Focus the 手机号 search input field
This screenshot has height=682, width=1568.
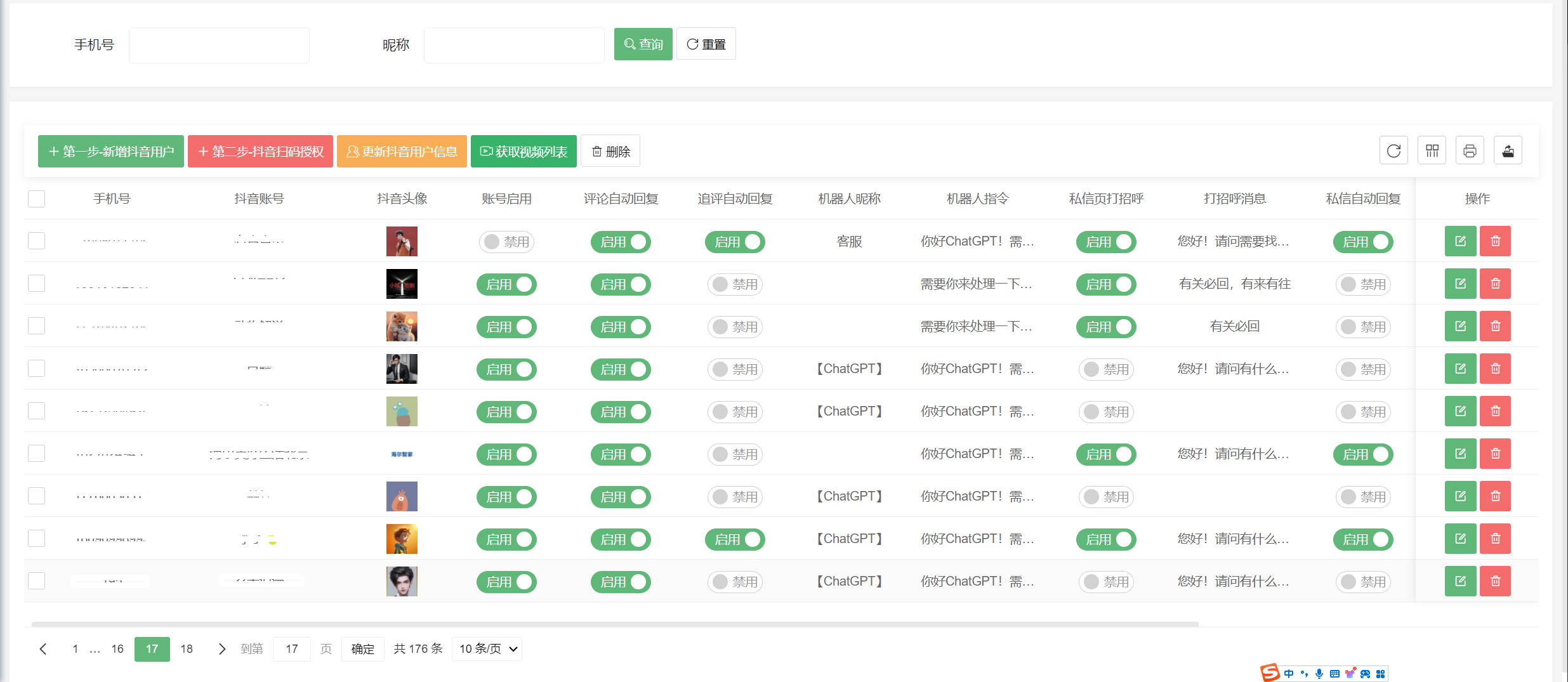[219, 45]
